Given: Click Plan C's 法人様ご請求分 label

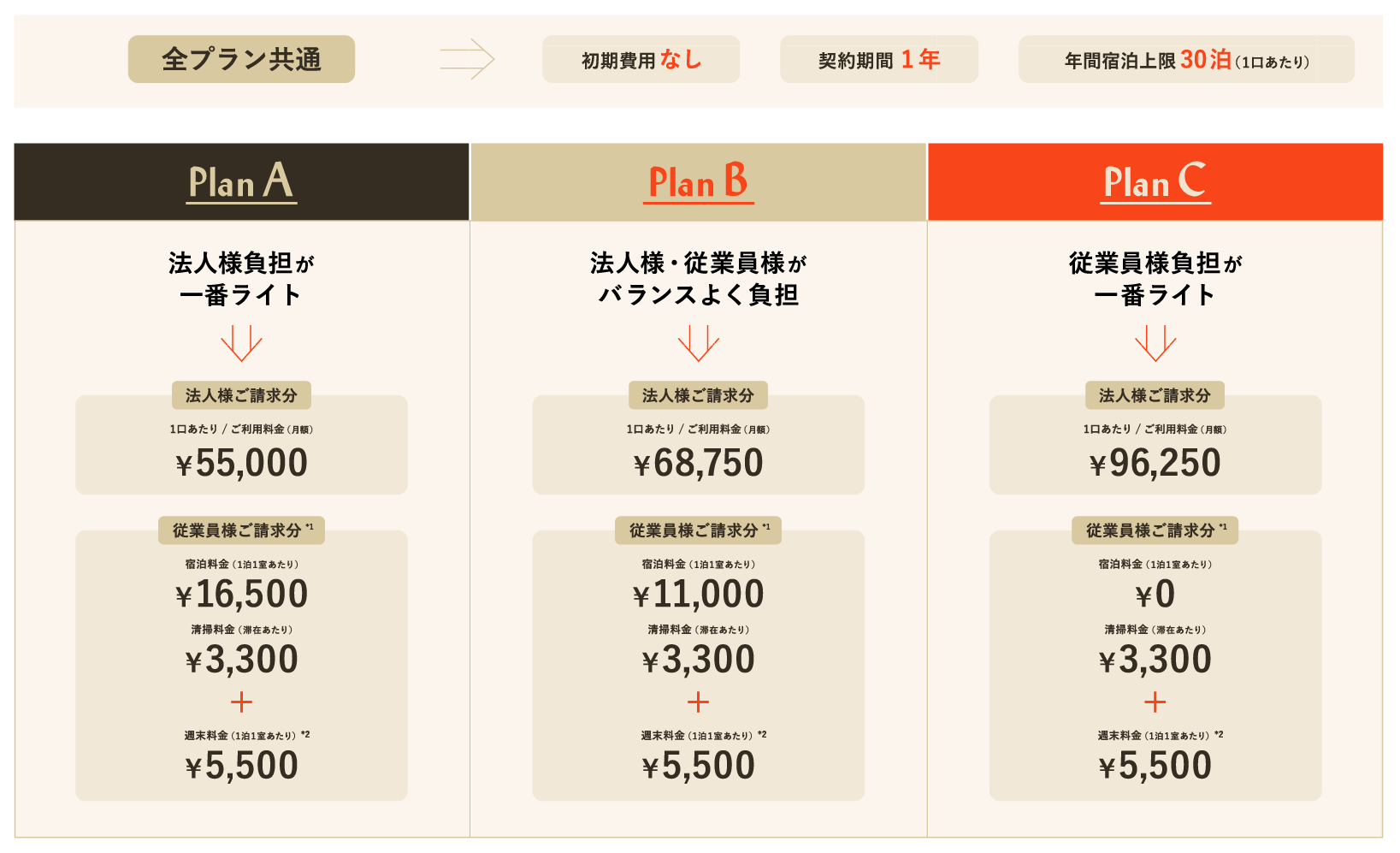Looking at the screenshot, I should coord(1155,395).
